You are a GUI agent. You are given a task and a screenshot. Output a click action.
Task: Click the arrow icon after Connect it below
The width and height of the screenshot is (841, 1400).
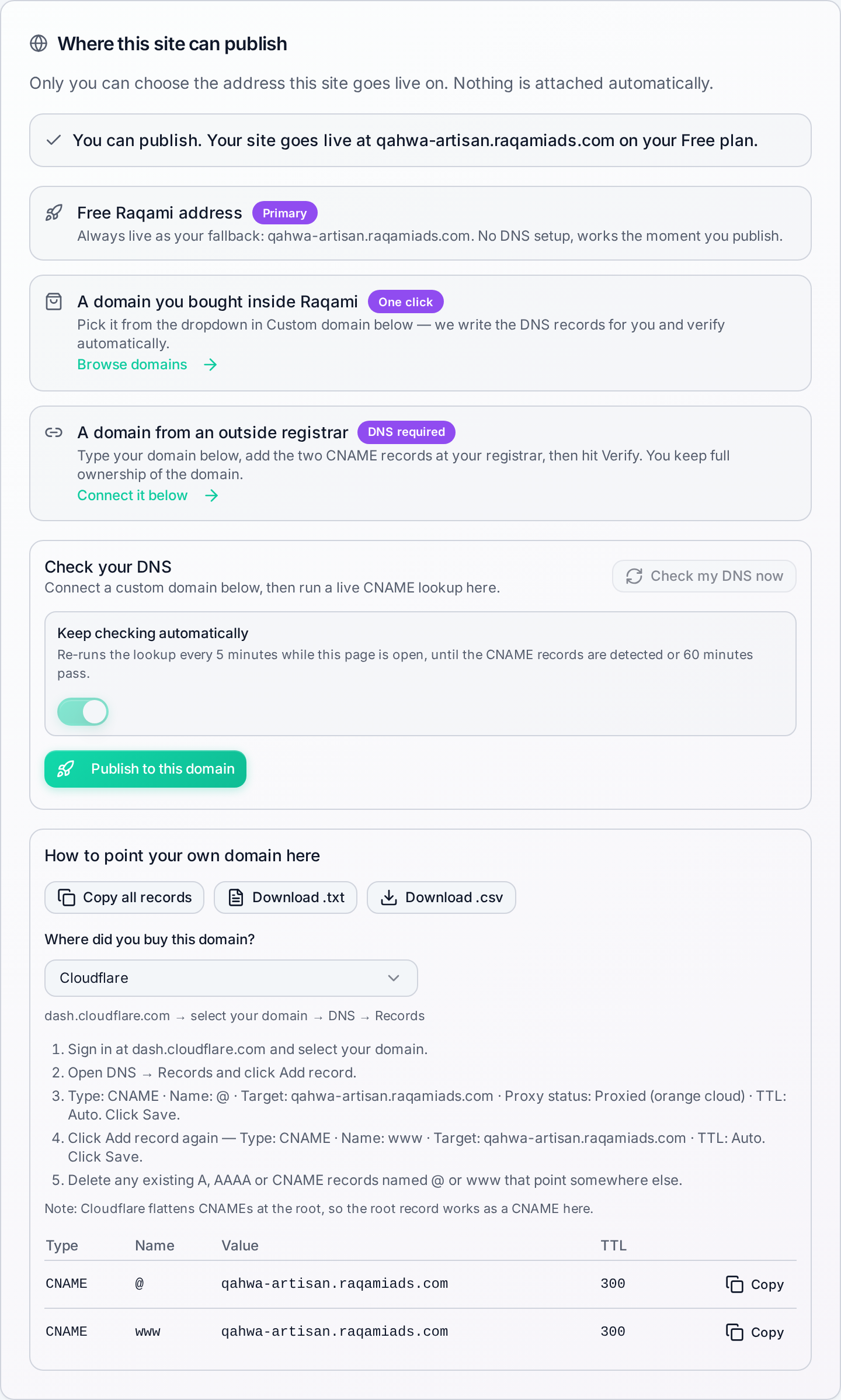211,495
